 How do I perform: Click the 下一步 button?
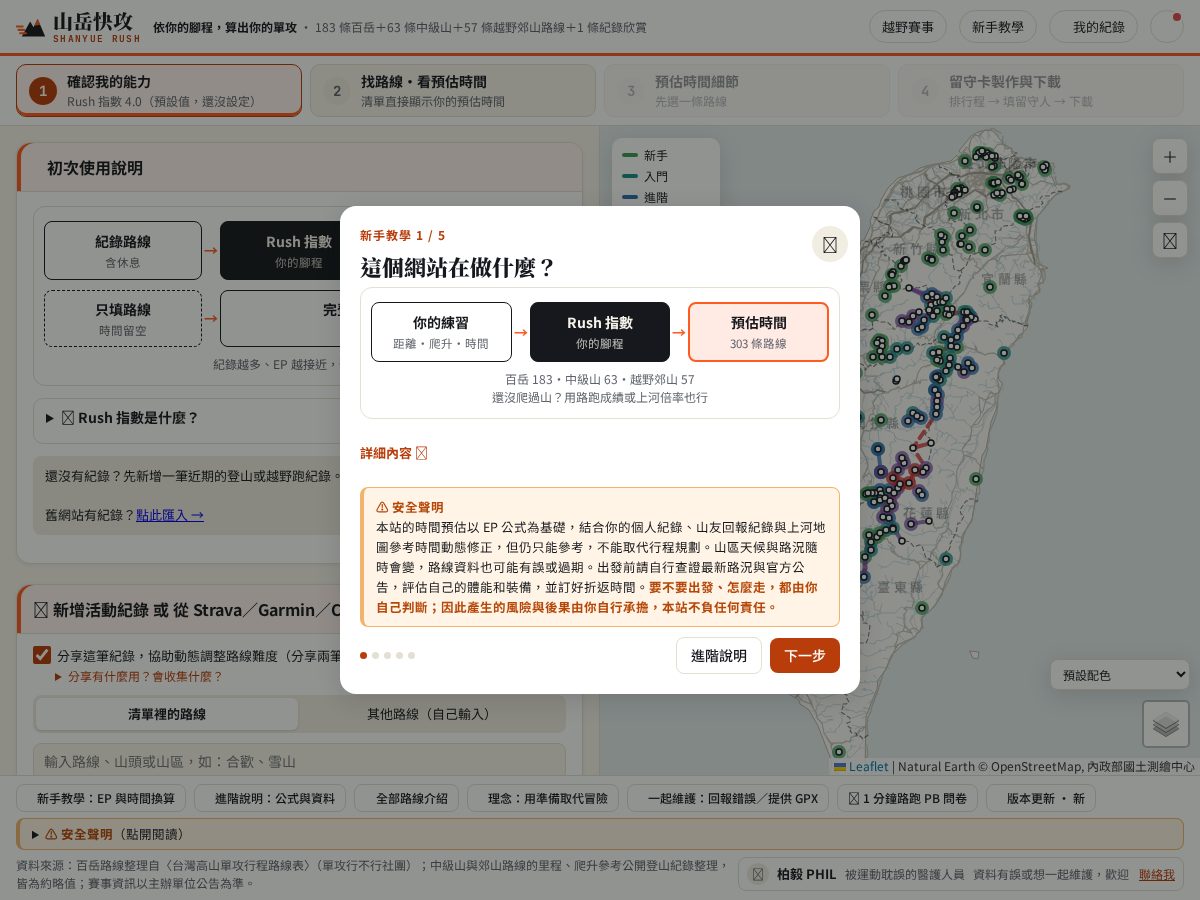805,656
